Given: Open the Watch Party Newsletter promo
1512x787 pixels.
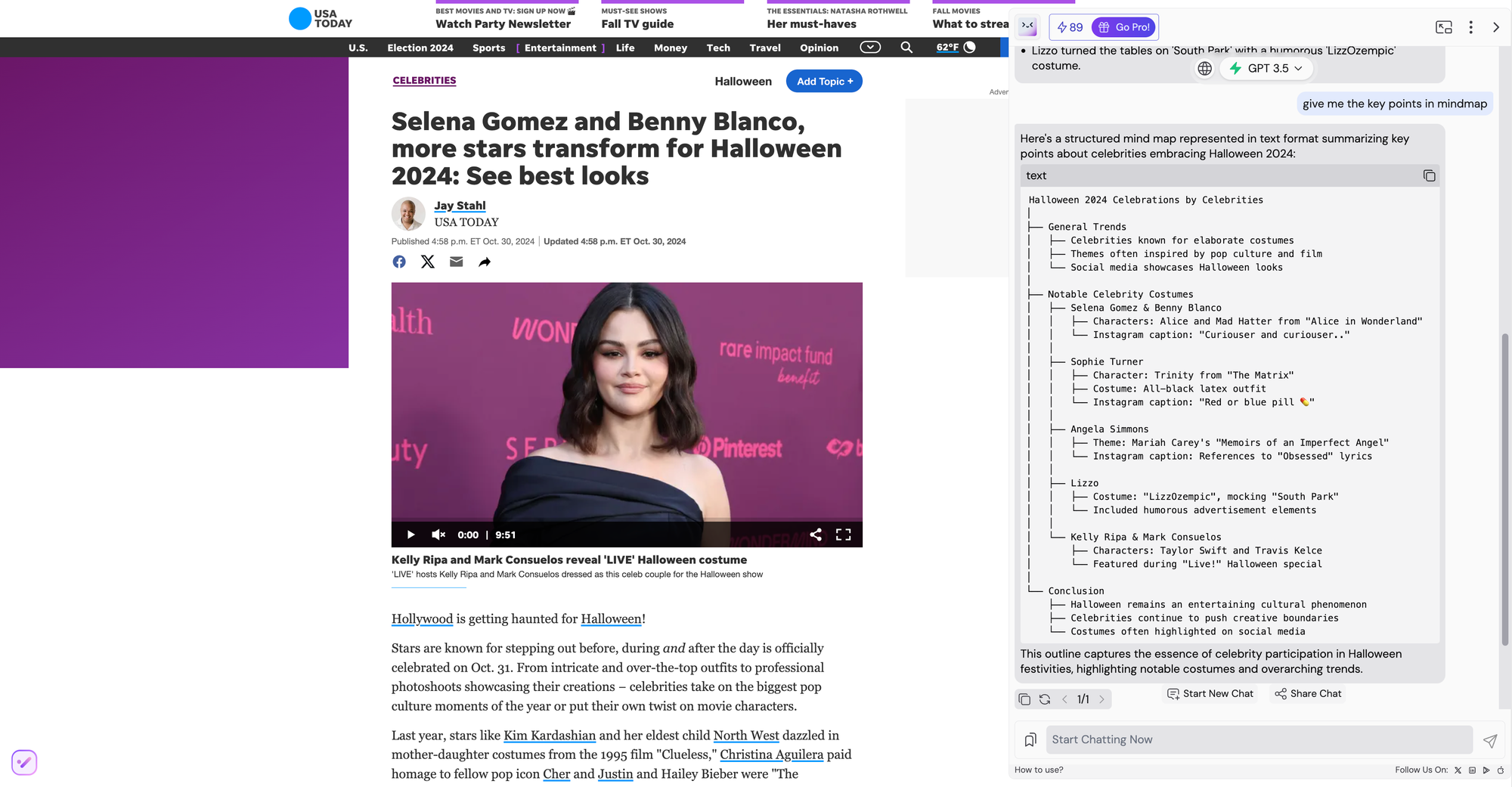Looking at the screenshot, I should tap(507, 18).
